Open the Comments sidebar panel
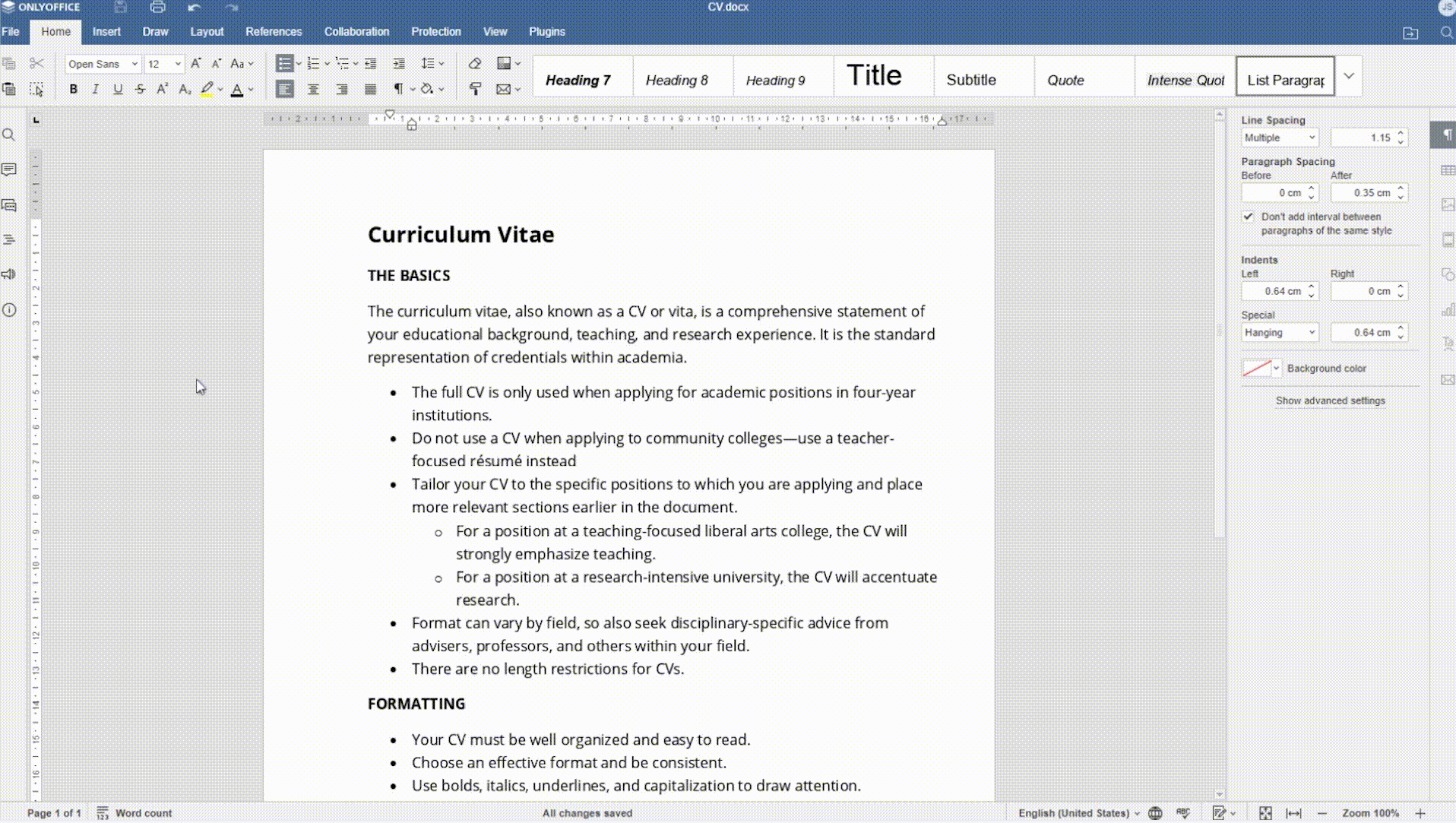Viewport: 1456px width, 823px height. click(x=9, y=169)
